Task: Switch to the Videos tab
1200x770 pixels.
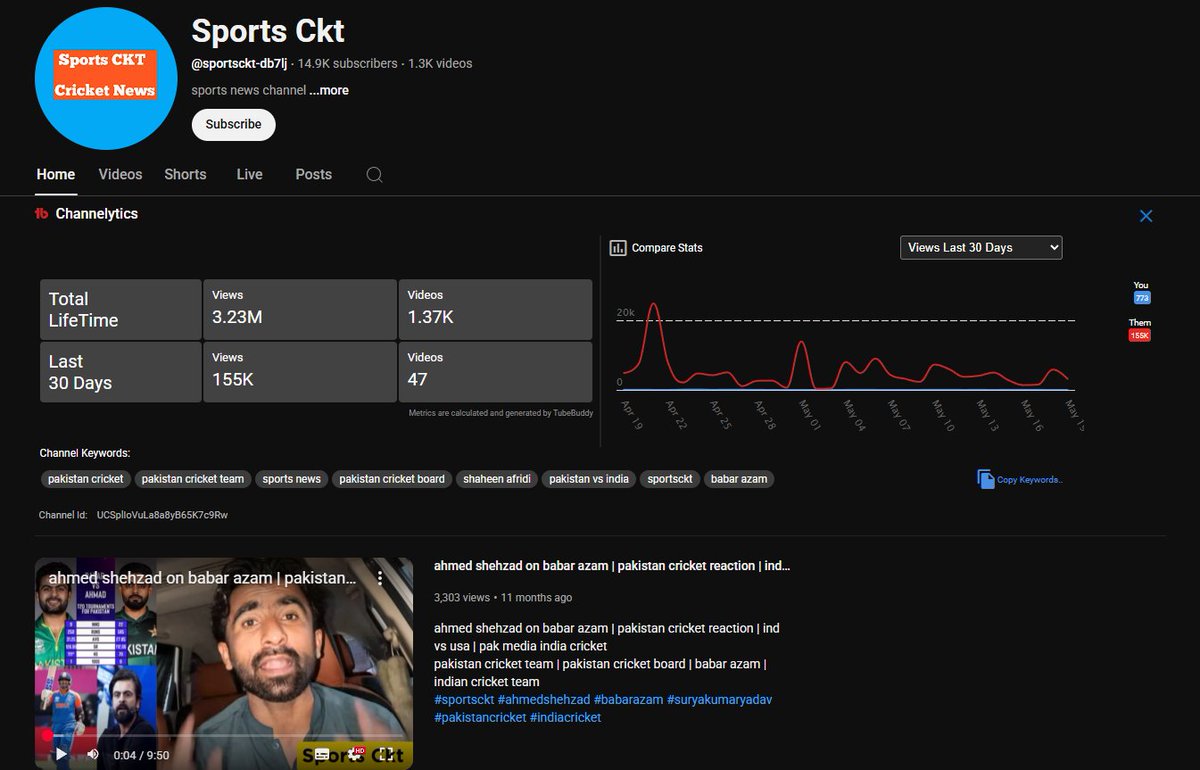Action: coord(120,174)
